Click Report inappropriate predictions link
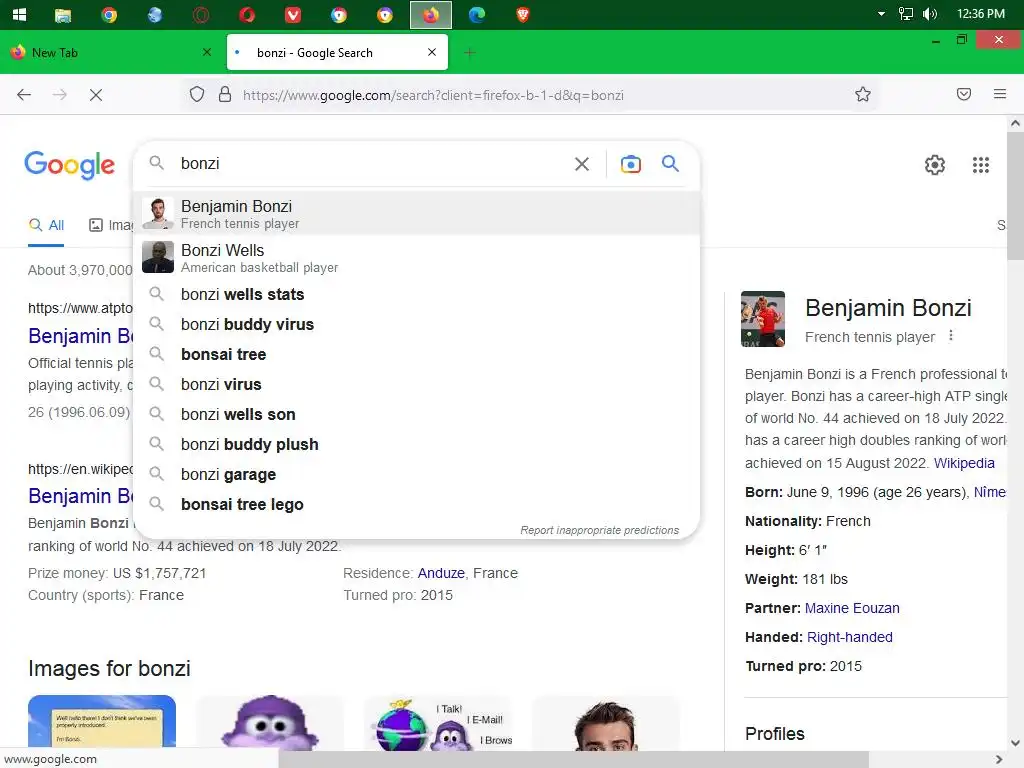Viewport: 1024px width, 768px height. [600, 530]
